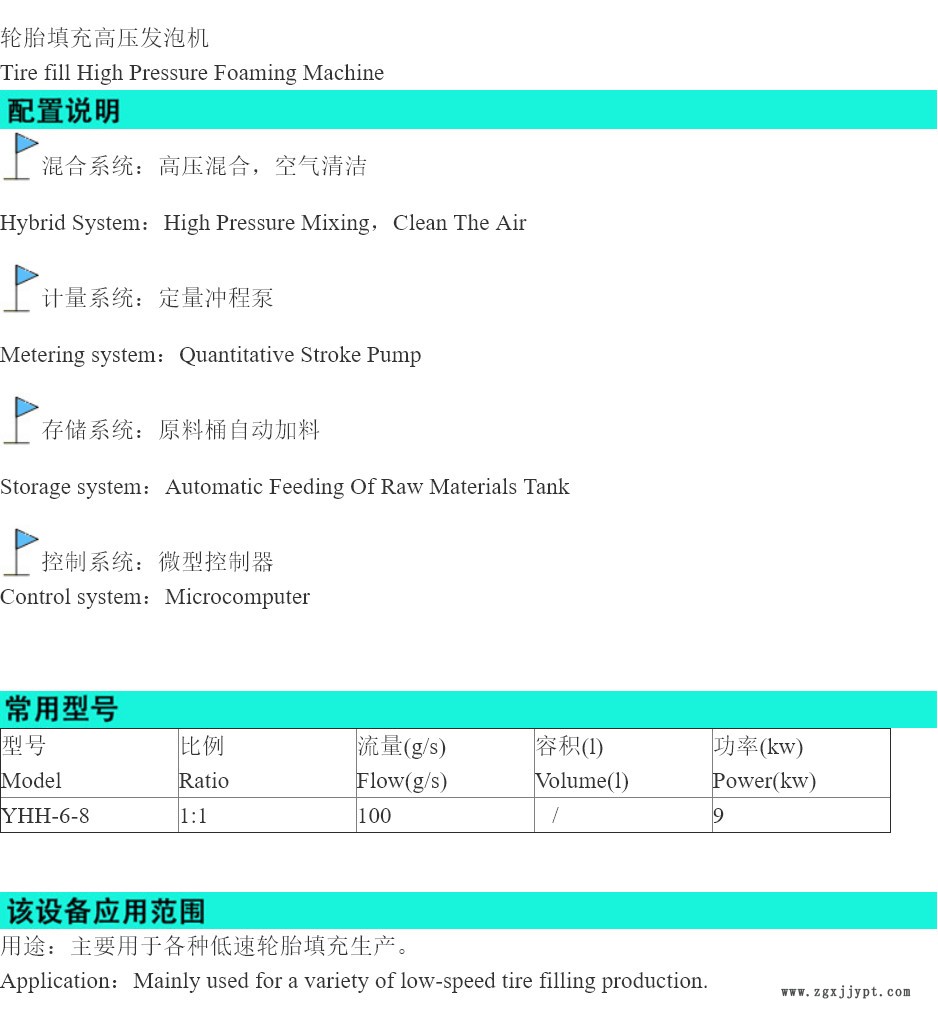This screenshot has height=1014, width=938.
Task: Click the flow value 100 cell
Action: 375,816
